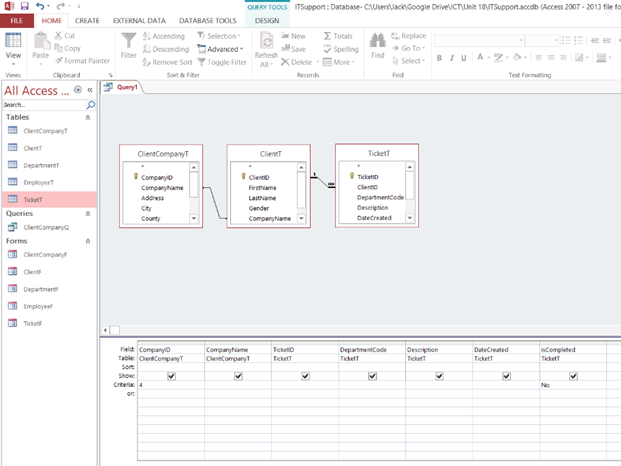
Task: Select CompanyName field in ClientT table box
Action: pos(269,219)
